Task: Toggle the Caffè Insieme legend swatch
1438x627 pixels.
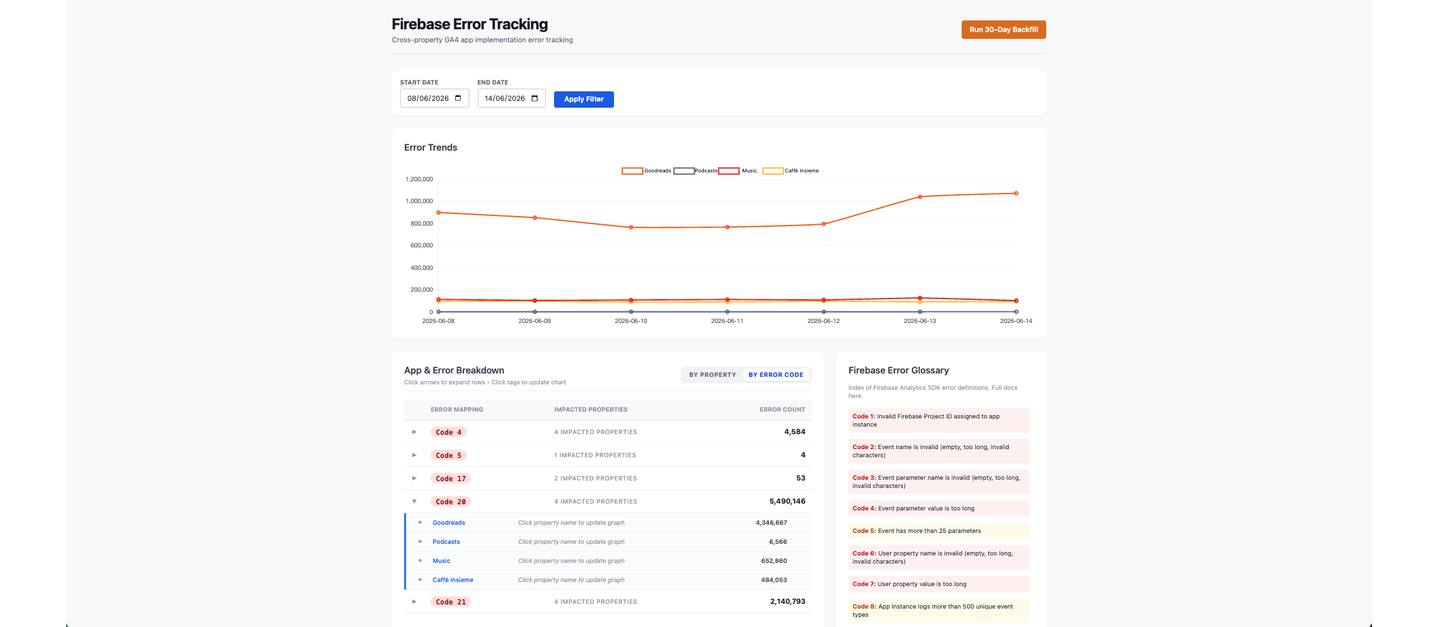Action: [x=773, y=171]
